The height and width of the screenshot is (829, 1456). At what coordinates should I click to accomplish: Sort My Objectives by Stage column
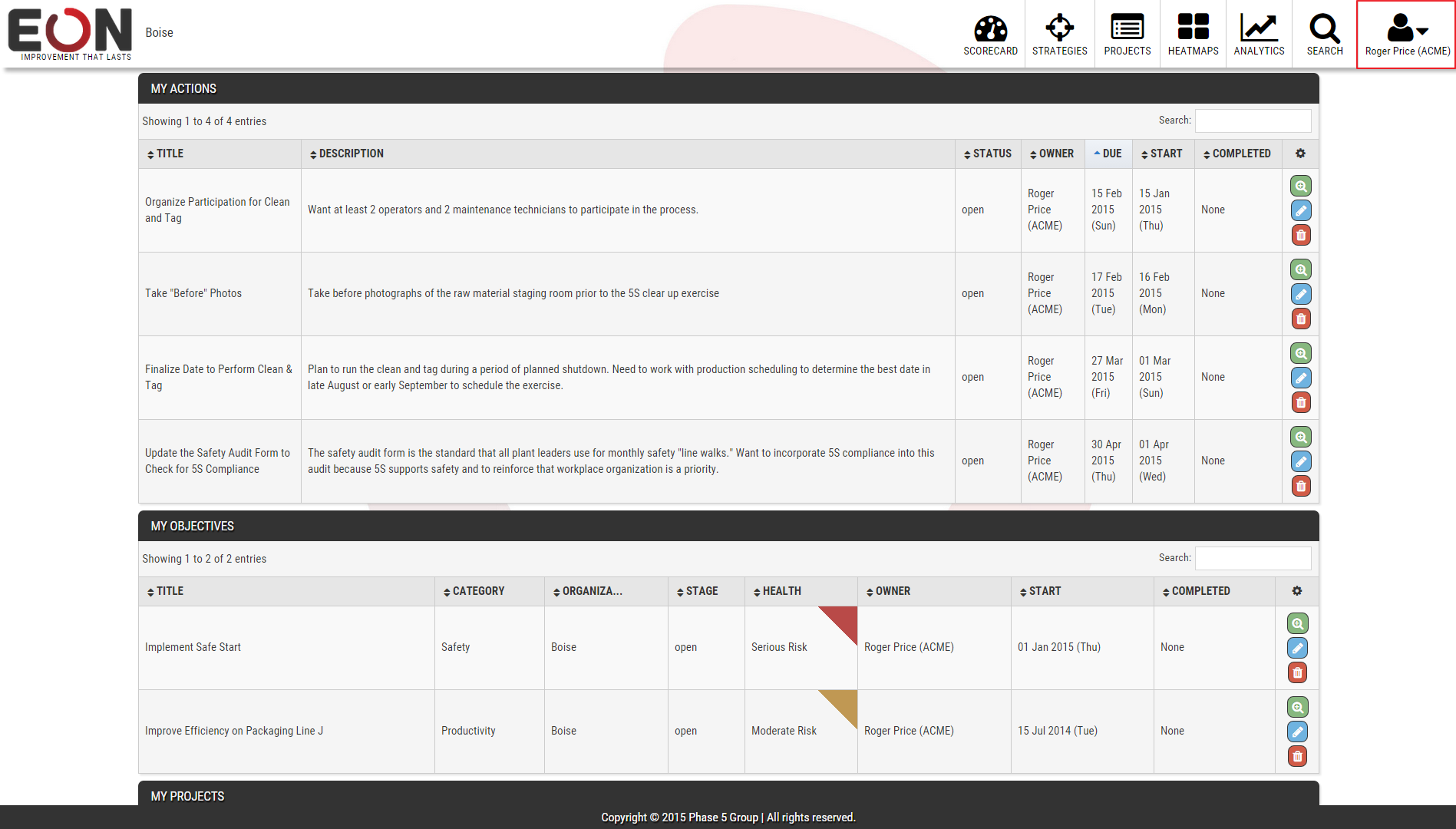pos(706,591)
